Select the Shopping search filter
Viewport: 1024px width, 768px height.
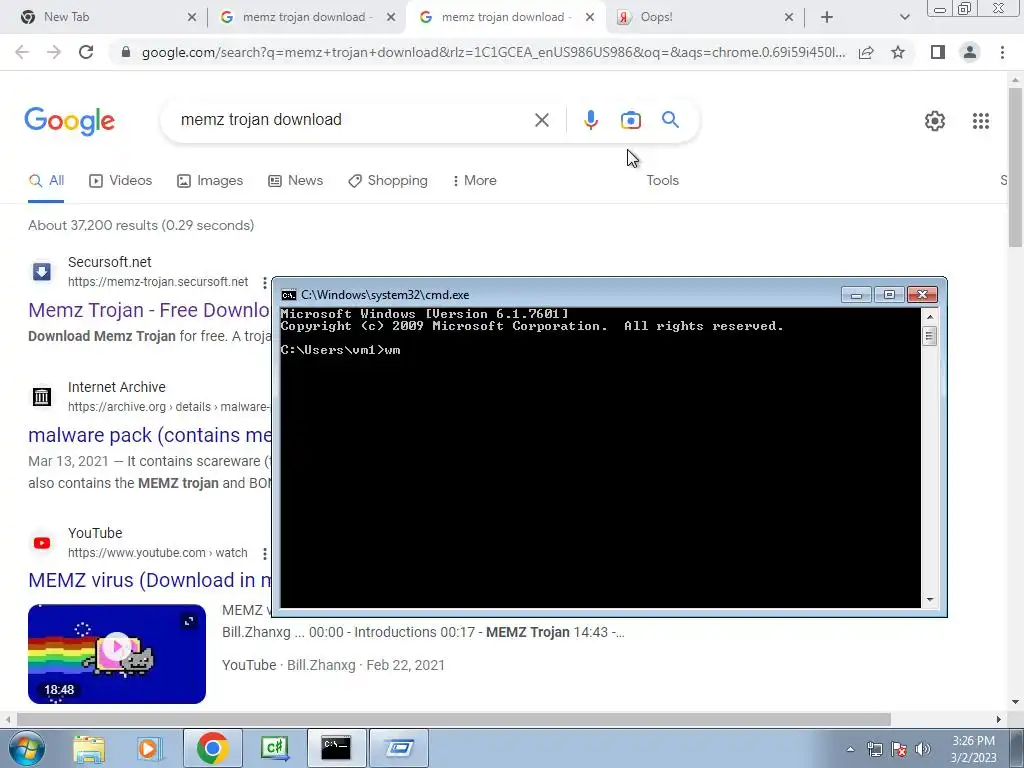[x=388, y=180]
